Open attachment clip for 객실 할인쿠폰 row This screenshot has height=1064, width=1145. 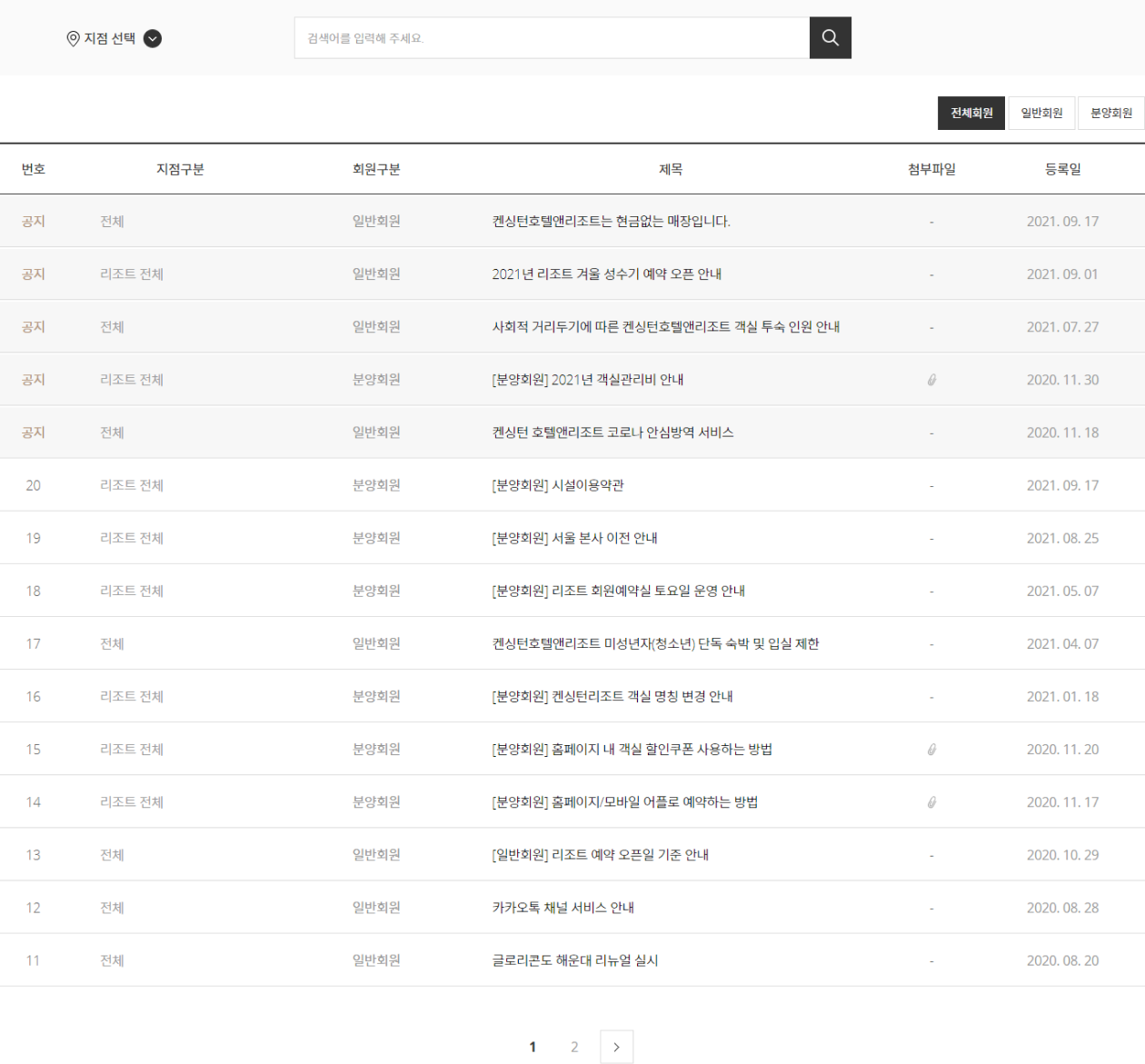point(931,750)
